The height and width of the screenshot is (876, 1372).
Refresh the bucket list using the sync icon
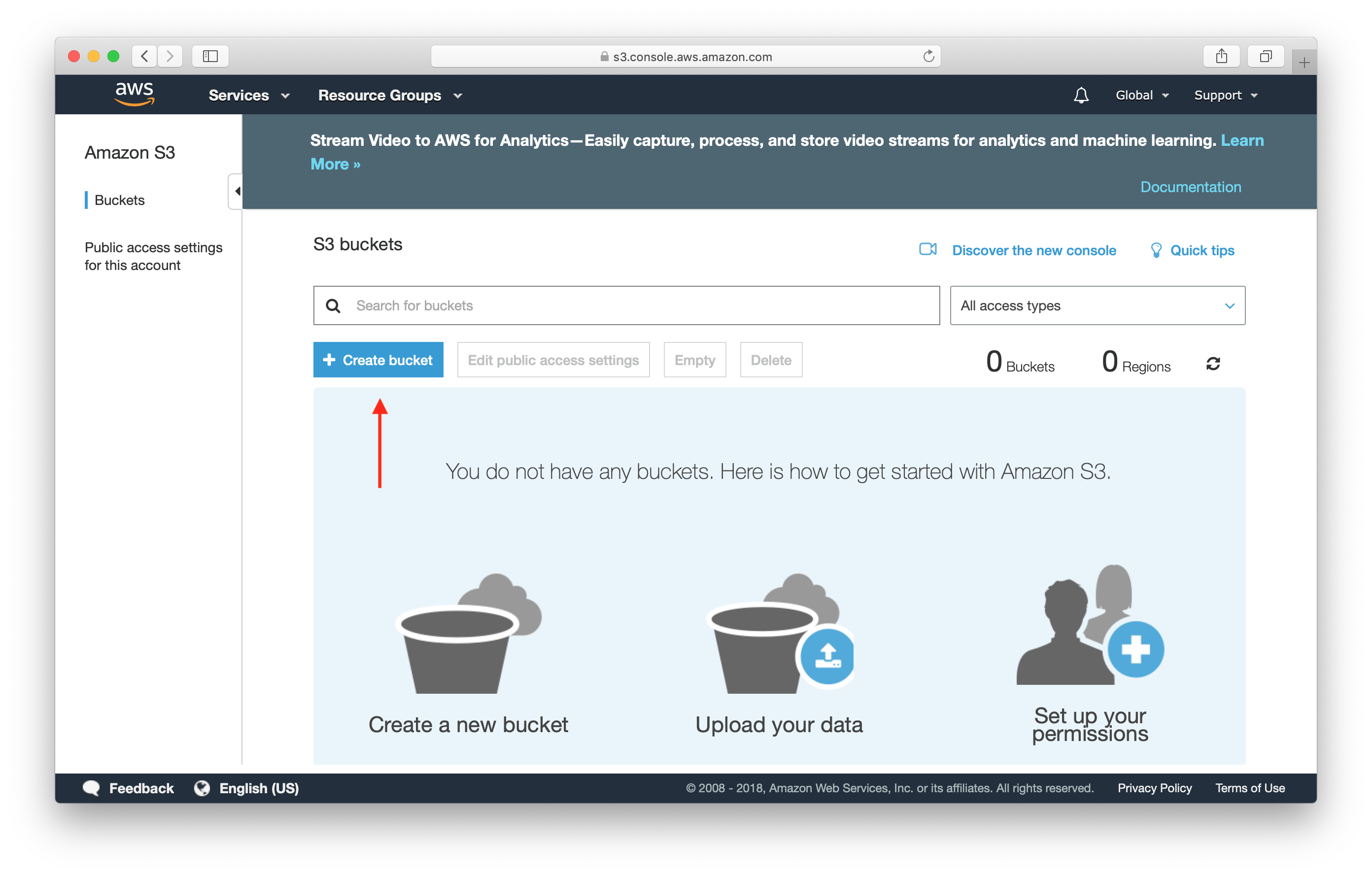1213,364
